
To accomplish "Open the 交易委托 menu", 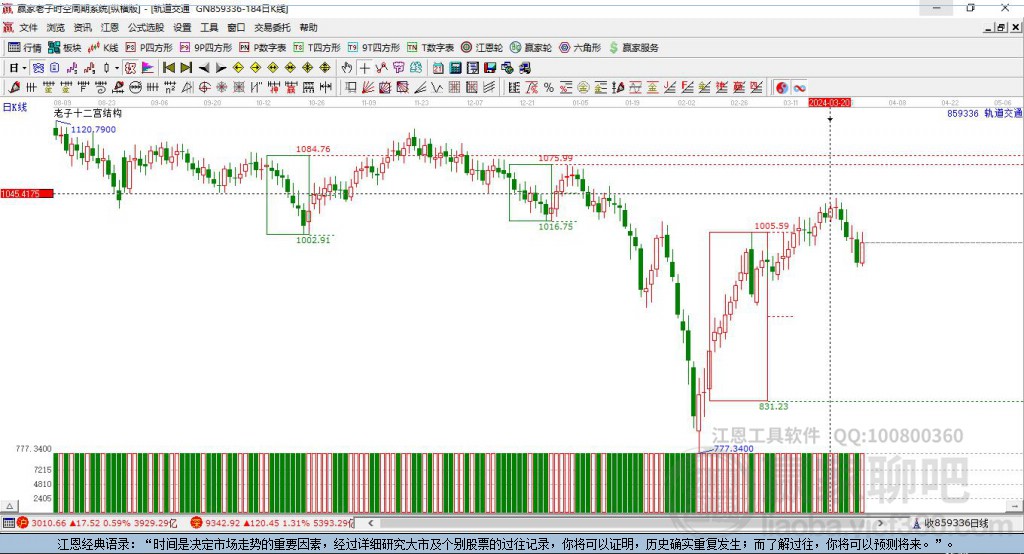I will [x=272, y=27].
